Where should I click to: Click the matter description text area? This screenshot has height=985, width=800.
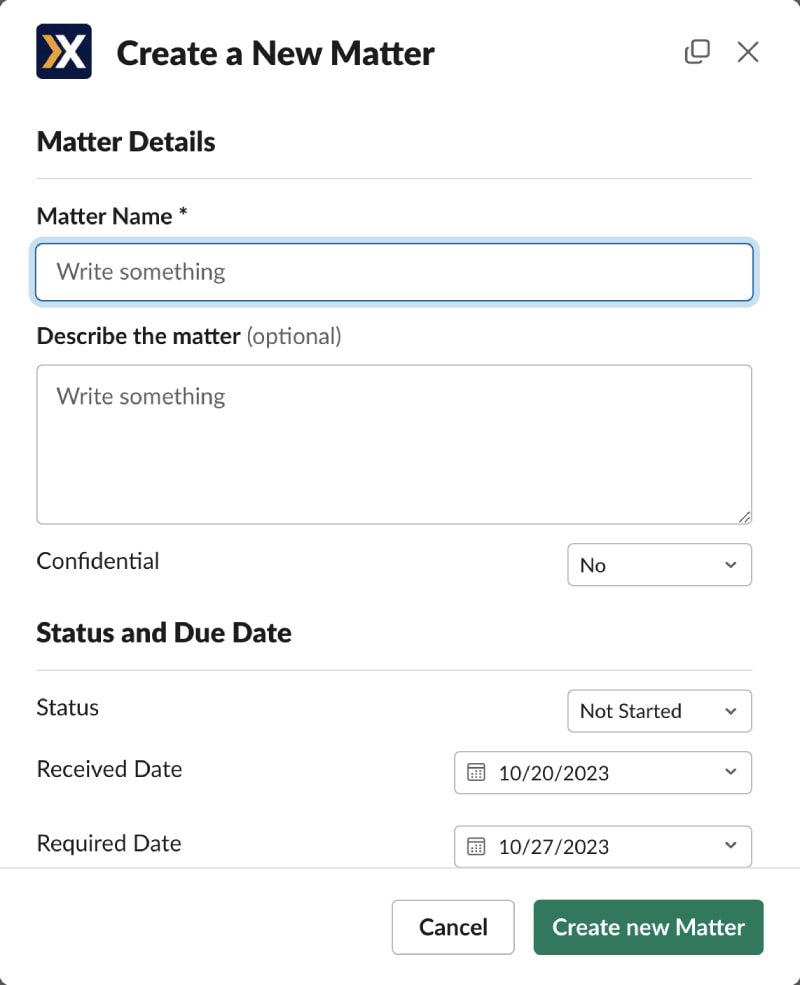394,444
